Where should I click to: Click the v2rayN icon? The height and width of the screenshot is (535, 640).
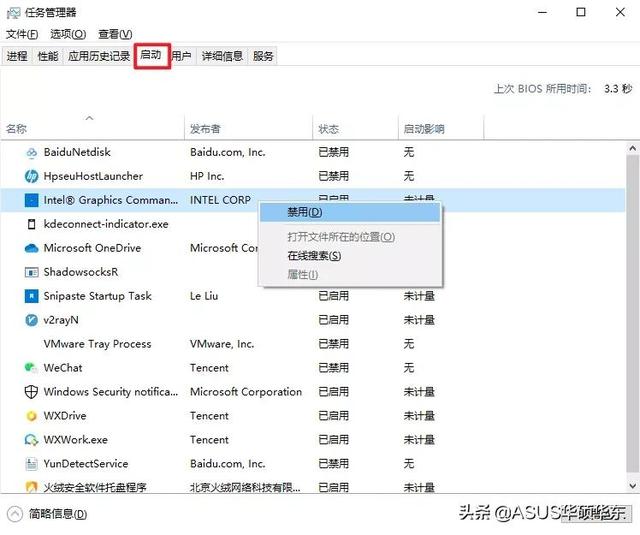pos(31,320)
